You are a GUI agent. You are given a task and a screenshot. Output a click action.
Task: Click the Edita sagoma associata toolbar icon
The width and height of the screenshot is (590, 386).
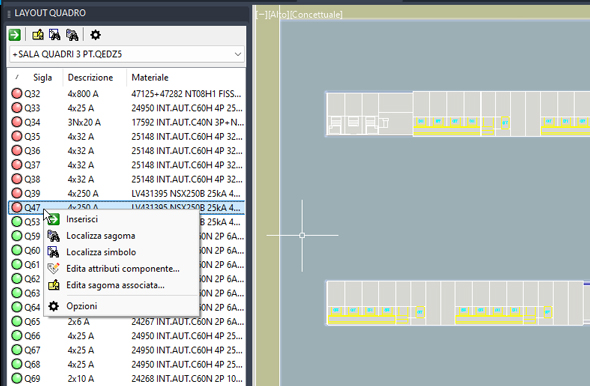click(x=38, y=35)
